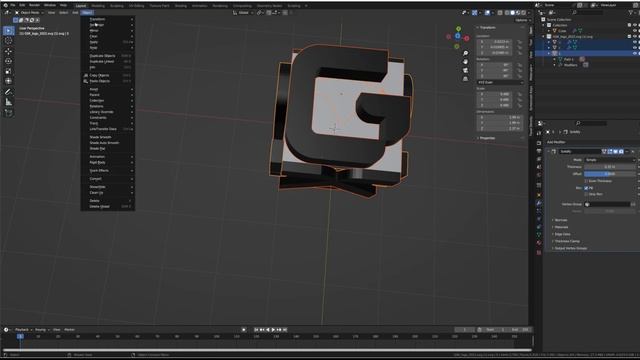
Task: Switch perspective/orthographic projection grid icon
Action: (465, 79)
